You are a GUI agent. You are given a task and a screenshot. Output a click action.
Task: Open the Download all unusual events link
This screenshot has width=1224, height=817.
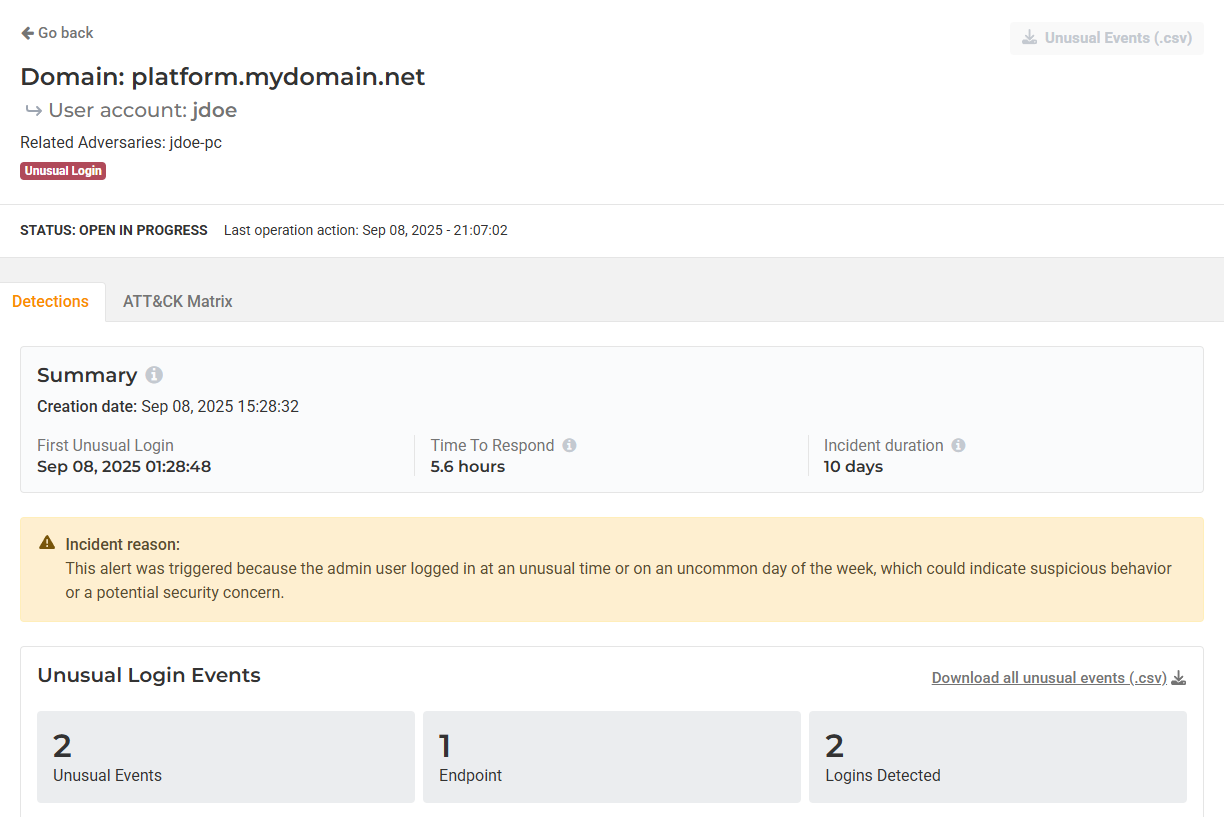pos(1048,678)
